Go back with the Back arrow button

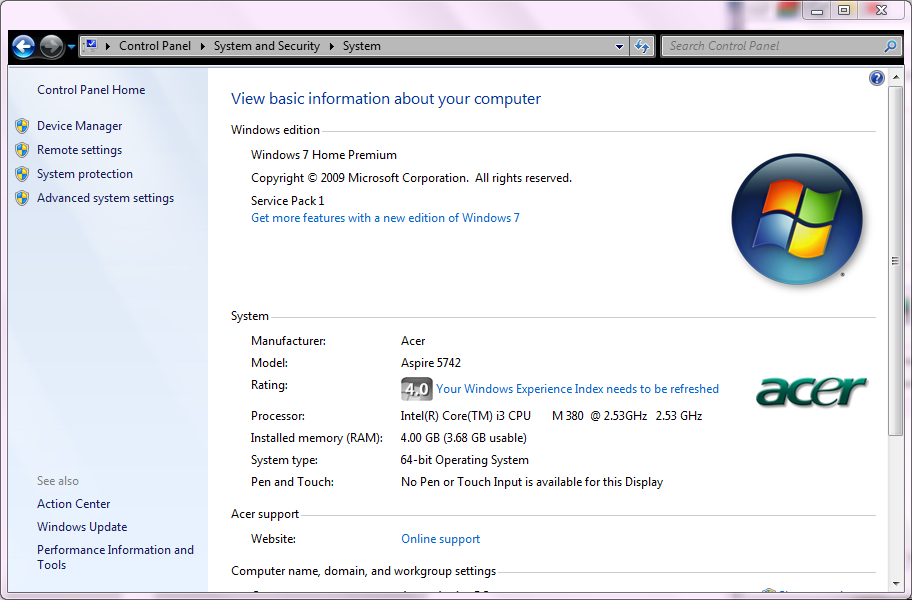tap(23, 47)
